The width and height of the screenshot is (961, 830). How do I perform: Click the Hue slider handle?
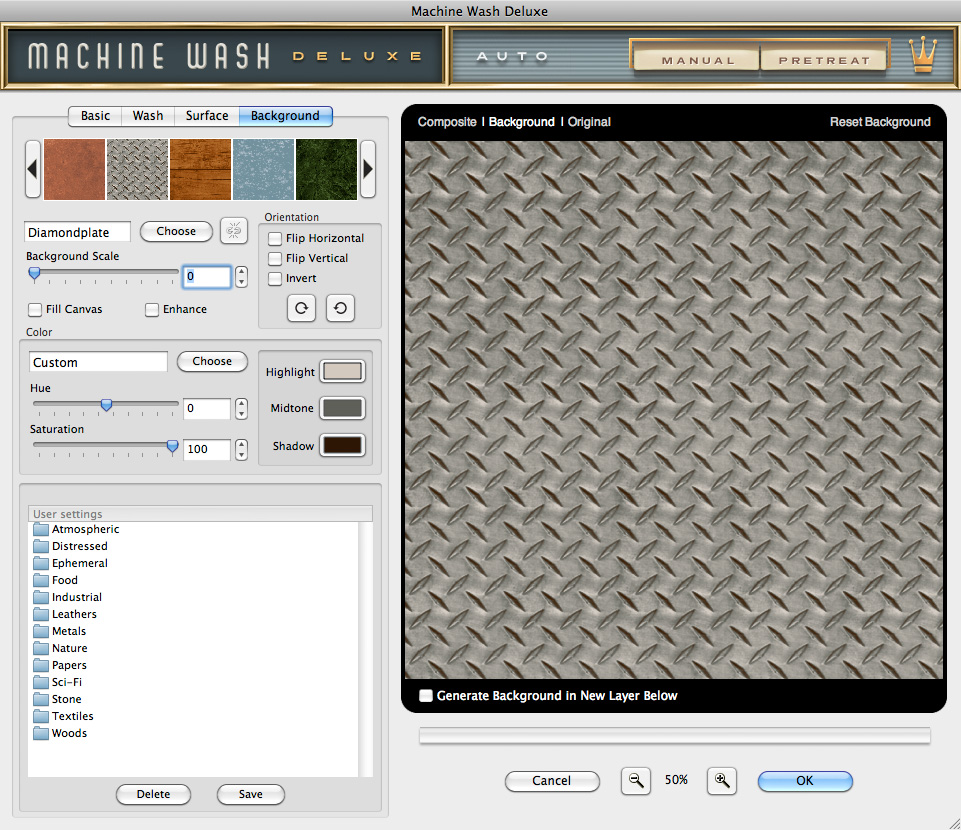(x=107, y=405)
